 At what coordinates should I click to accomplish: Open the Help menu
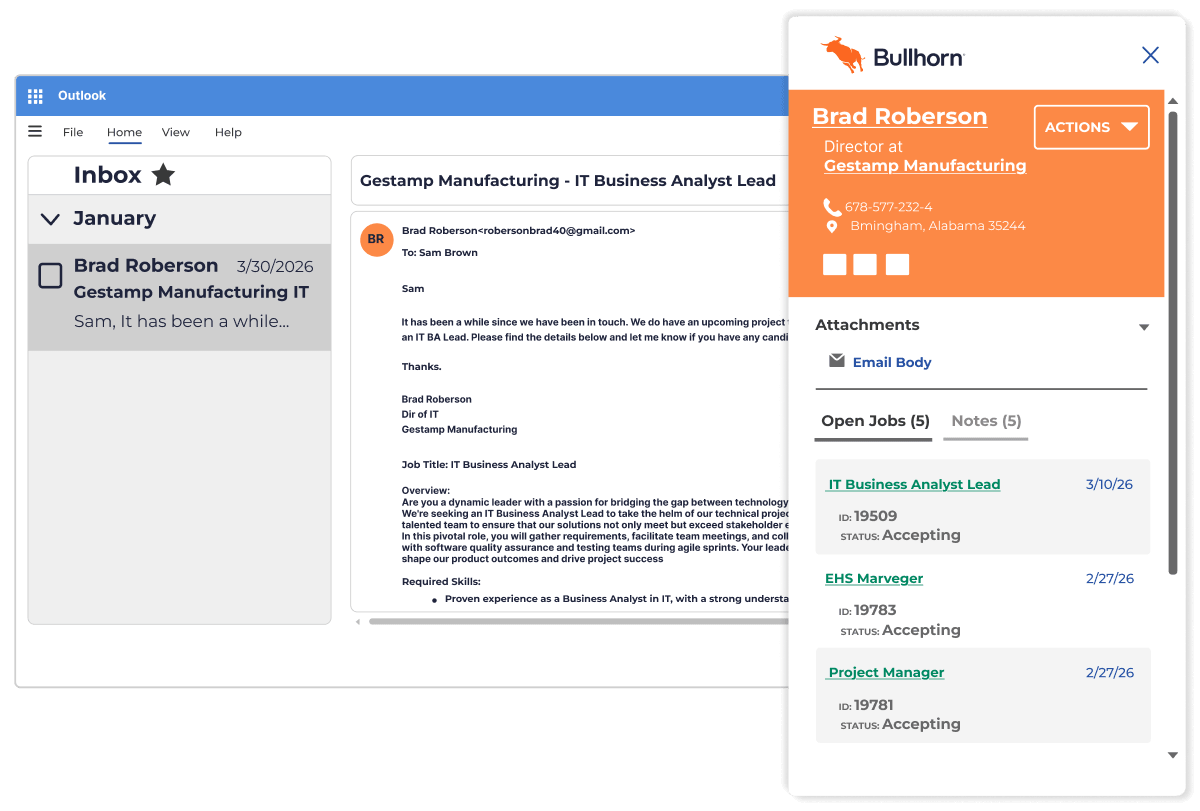[x=228, y=132]
